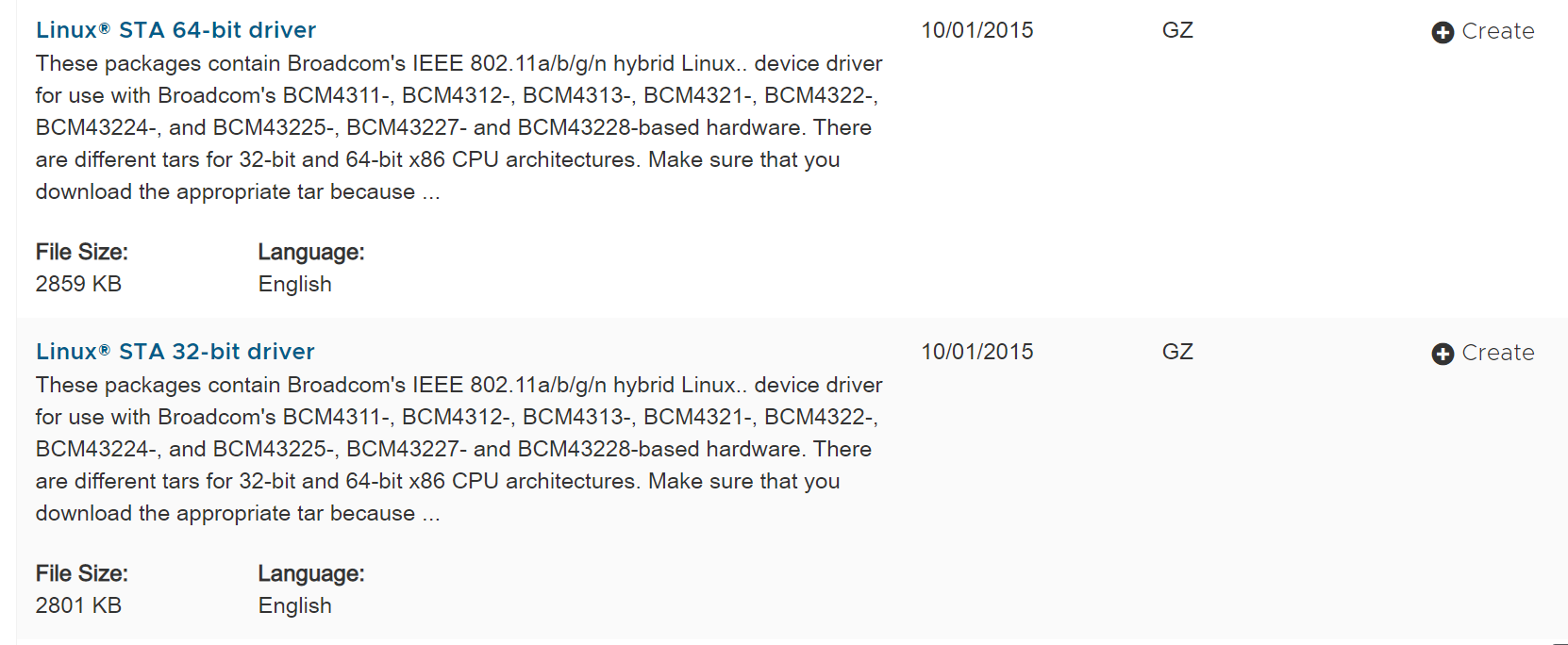Click the Language label under 32-bit driver

[x=310, y=573]
